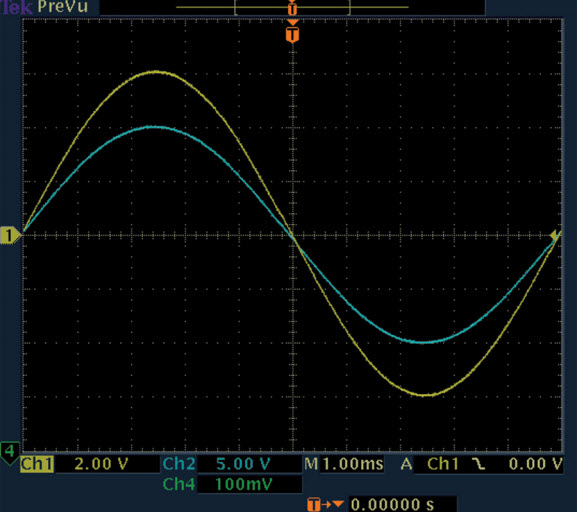Open the Ch2 5.00 V scale readout
This screenshot has height=512, width=577.
(243, 464)
